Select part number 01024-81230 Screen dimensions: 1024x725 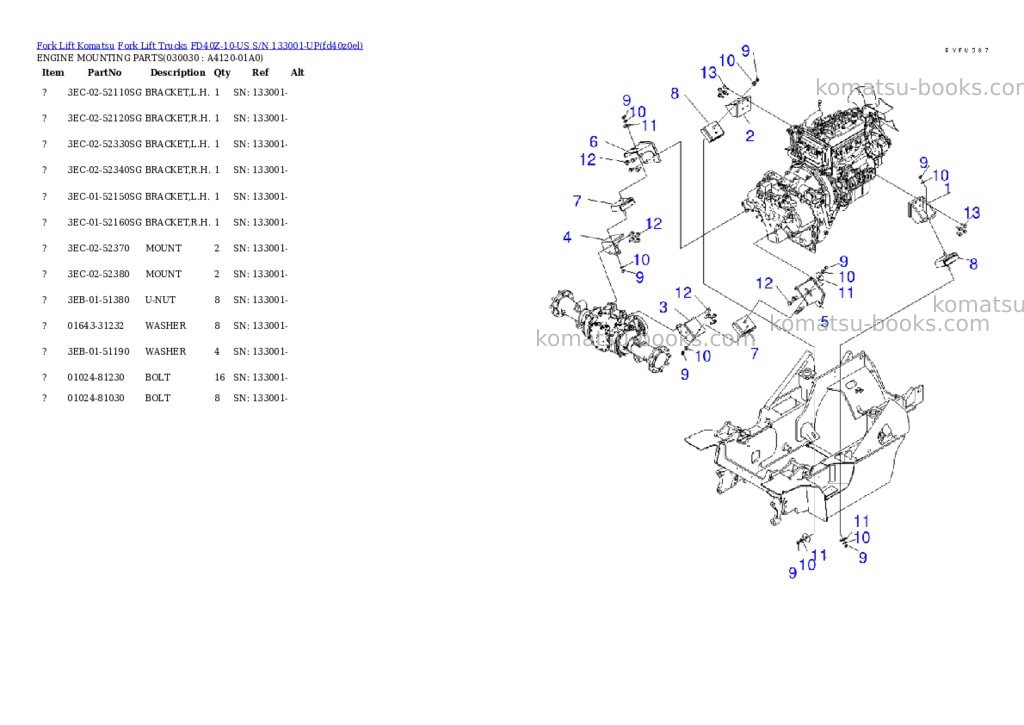tap(95, 378)
